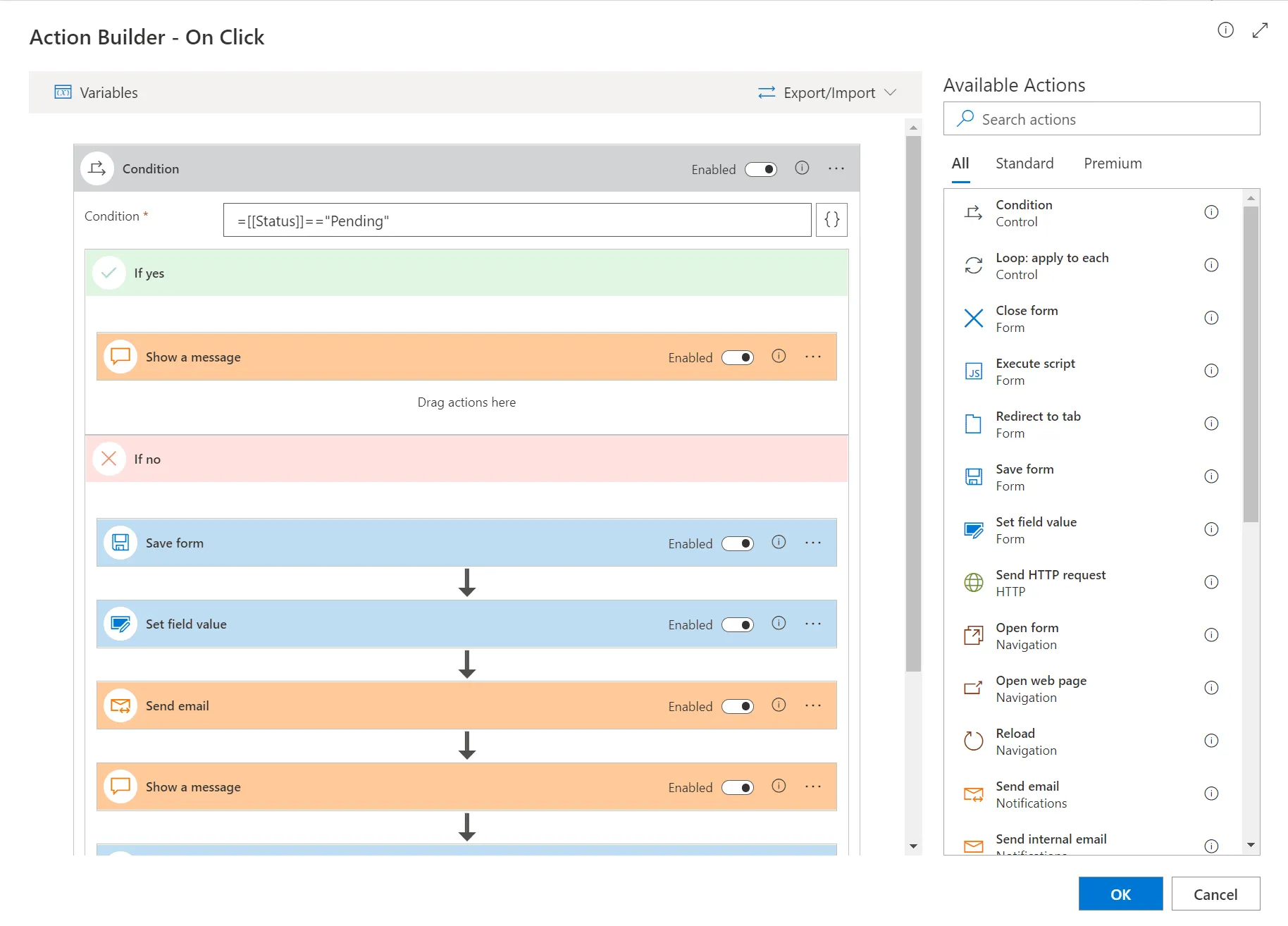Toggle Enabled switch on the Condition action
The image size is (1288, 926).
tap(761, 169)
